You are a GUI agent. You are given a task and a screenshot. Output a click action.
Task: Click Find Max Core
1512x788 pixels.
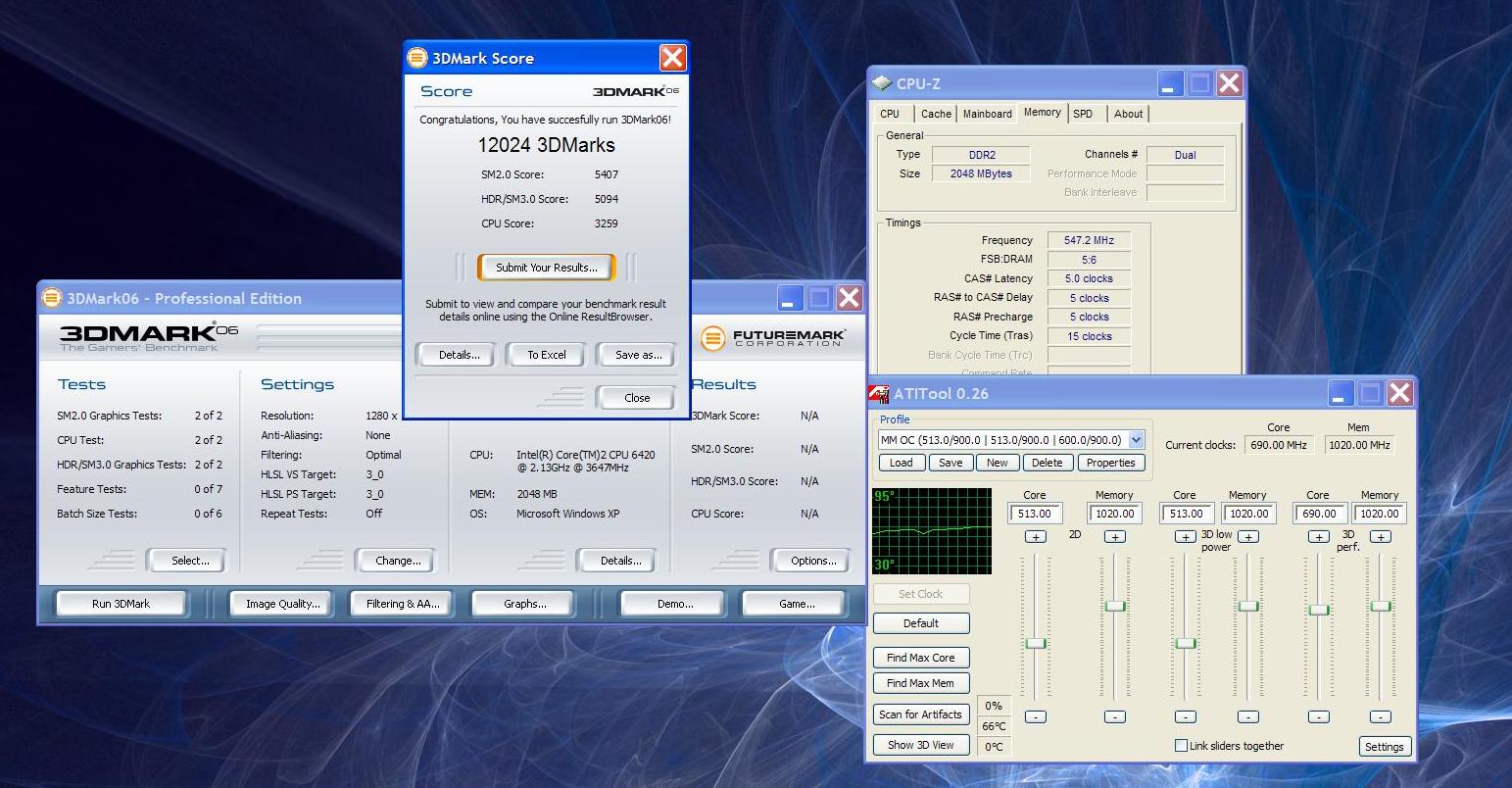920,658
